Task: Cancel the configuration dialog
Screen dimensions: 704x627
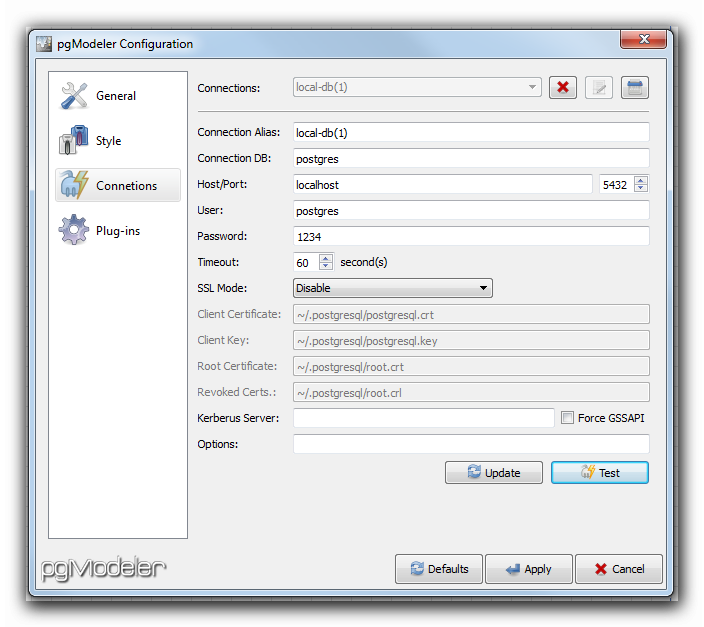Action: point(619,569)
